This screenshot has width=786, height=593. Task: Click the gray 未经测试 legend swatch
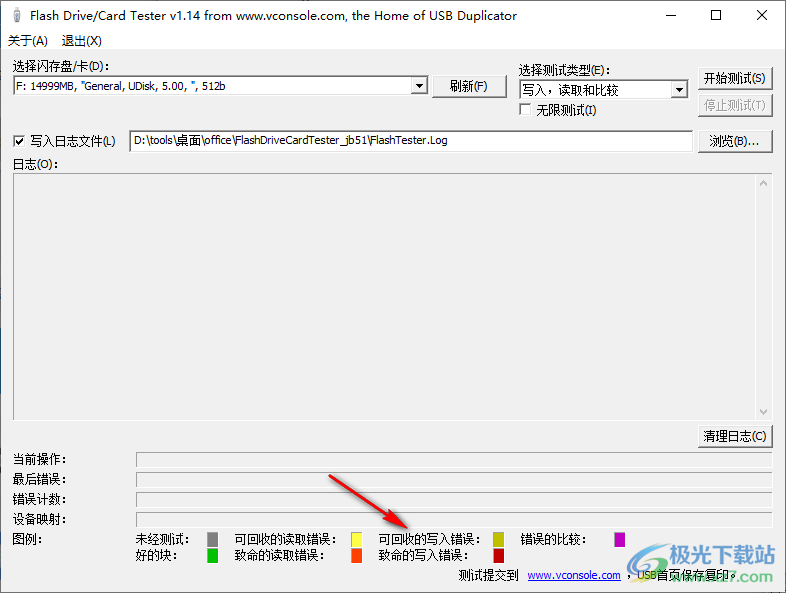pos(213,539)
